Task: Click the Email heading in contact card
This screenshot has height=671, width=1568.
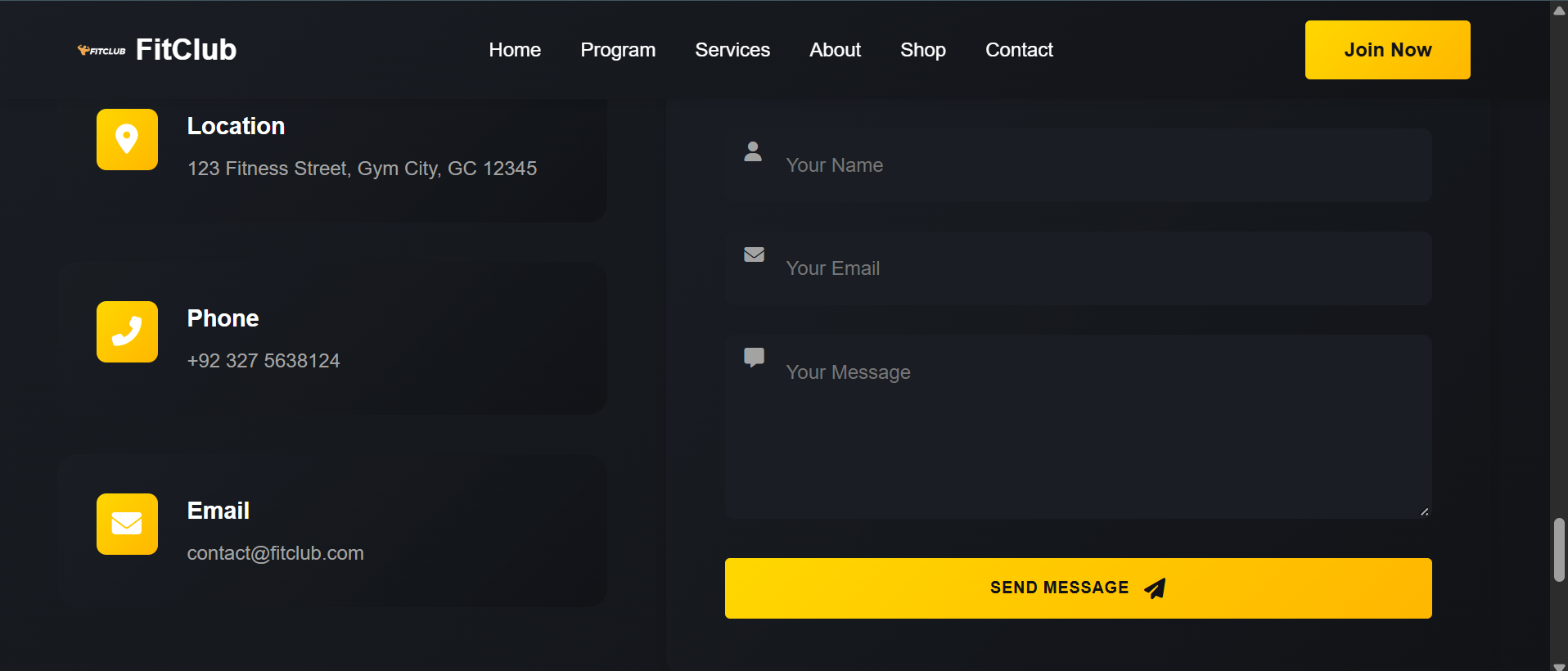Action: tap(219, 511)
